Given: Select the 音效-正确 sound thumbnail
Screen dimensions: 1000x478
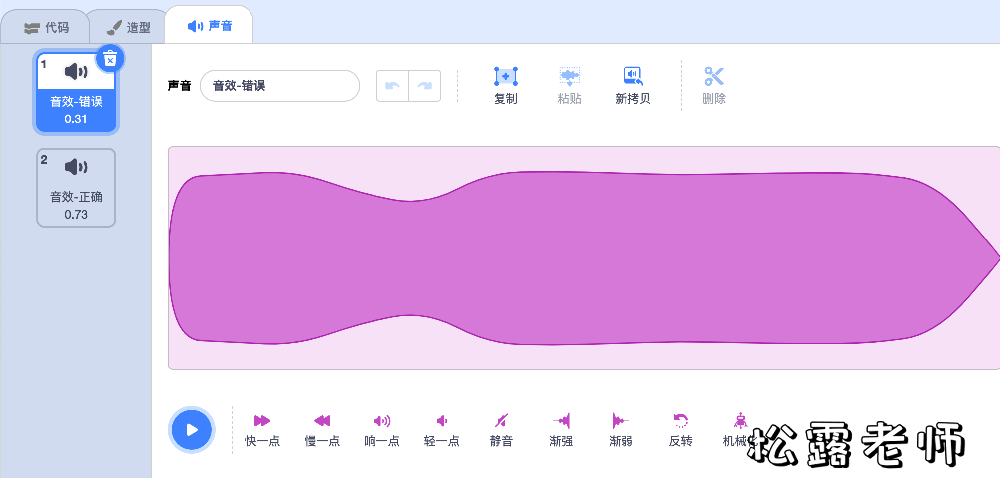Looking at the screenshot, I should coord(76,187).
